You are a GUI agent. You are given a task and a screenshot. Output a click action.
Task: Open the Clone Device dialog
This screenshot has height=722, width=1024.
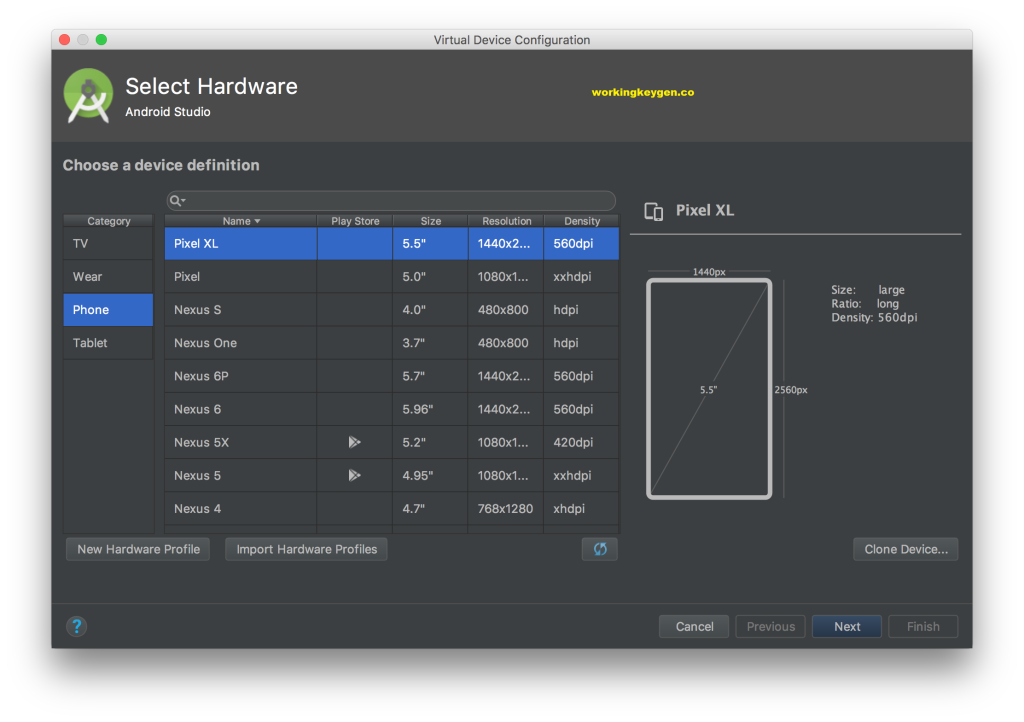click(905, 548)
